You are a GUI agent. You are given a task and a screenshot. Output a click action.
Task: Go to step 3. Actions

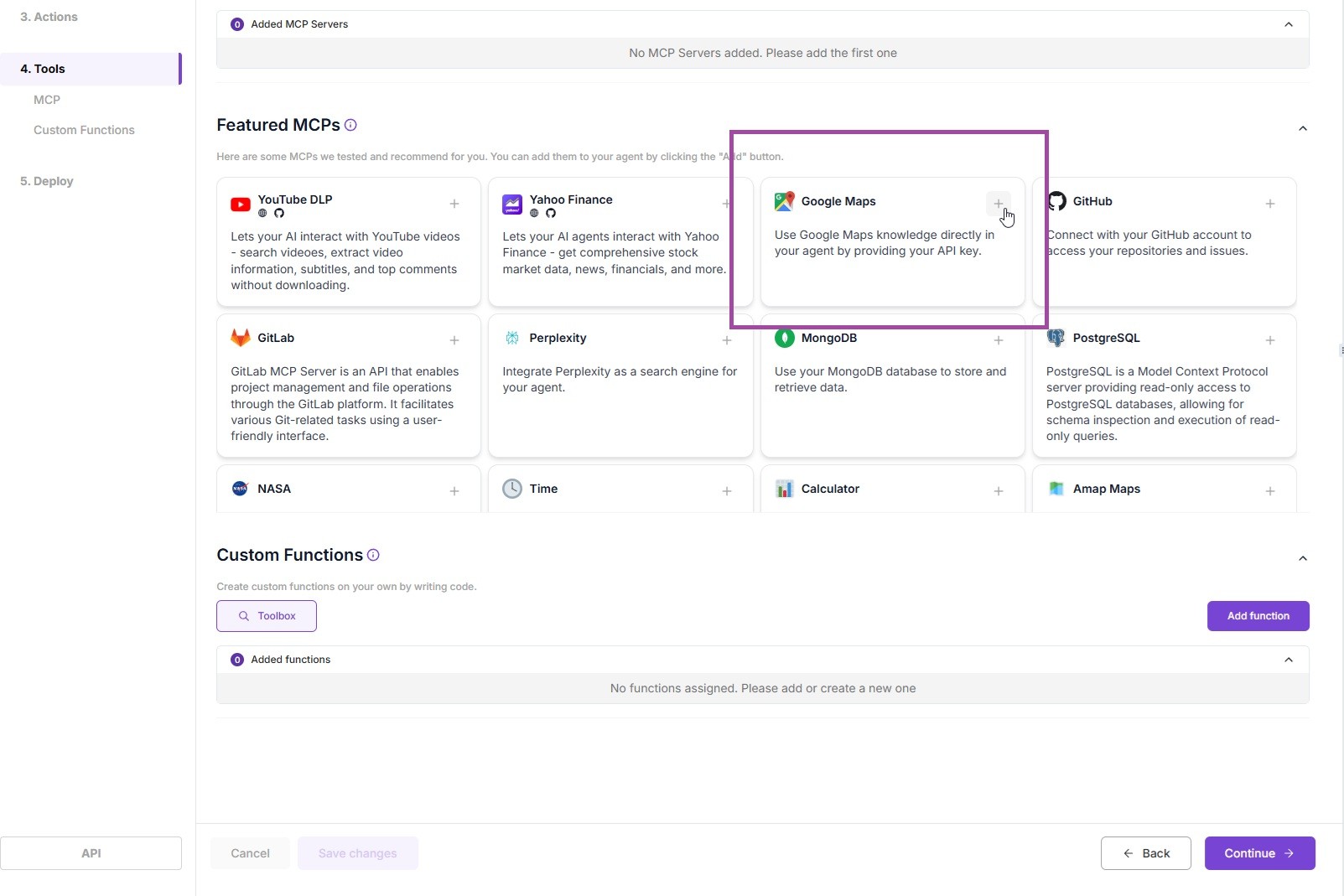(49, 17)
